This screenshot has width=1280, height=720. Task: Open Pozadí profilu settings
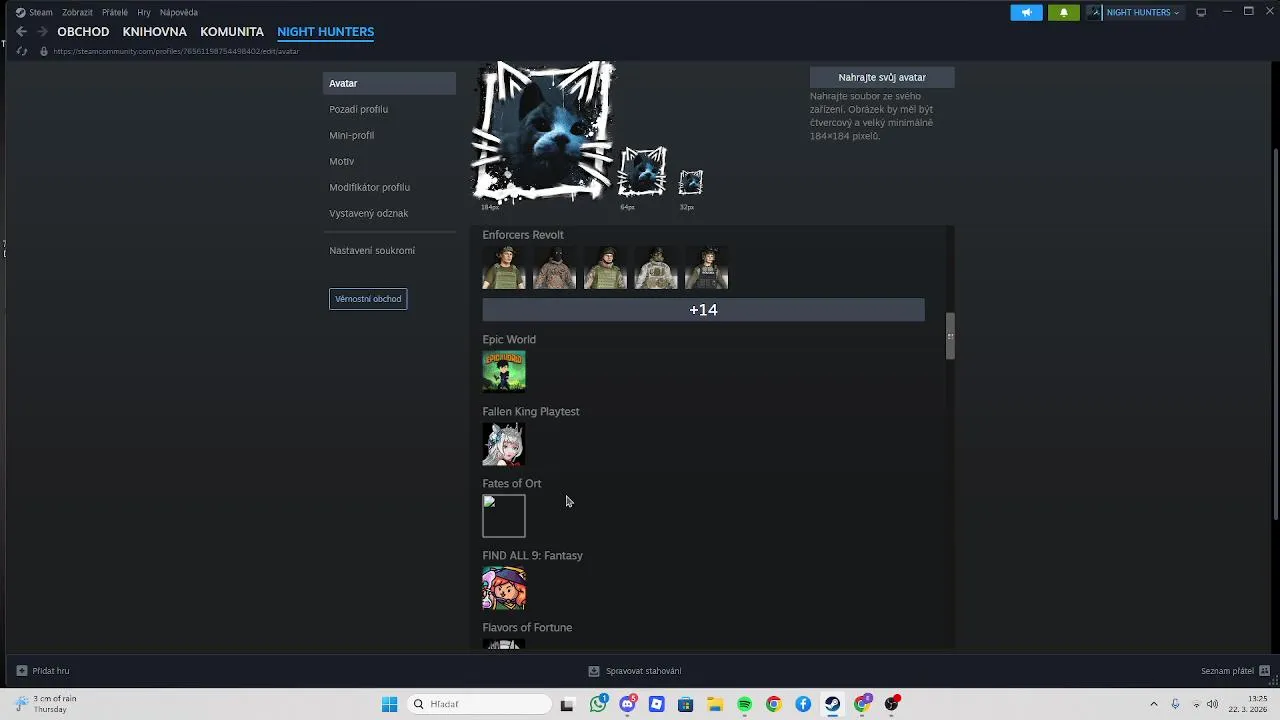[359, 109]
